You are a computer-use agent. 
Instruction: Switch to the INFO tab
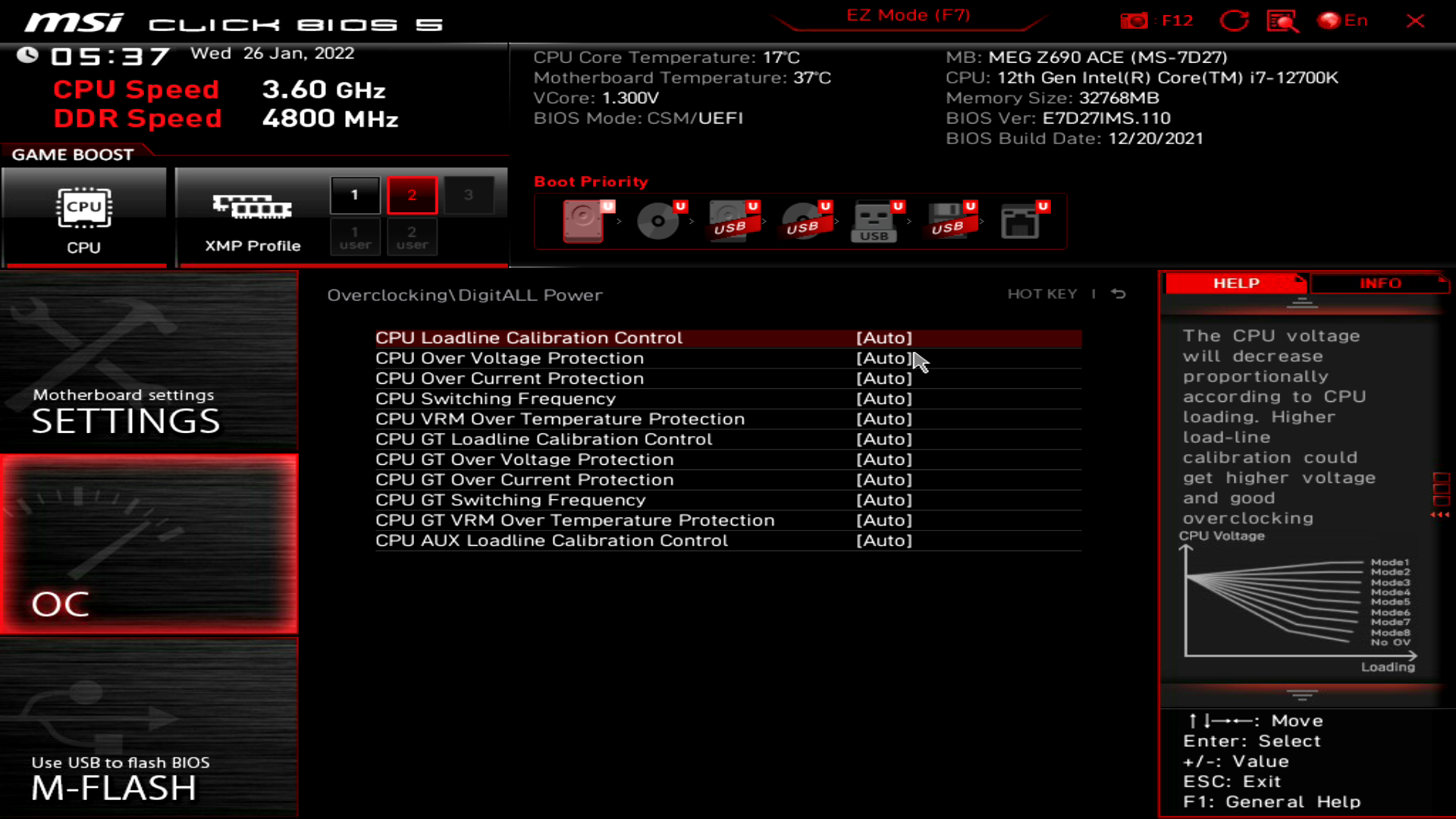click(1379, 283)
